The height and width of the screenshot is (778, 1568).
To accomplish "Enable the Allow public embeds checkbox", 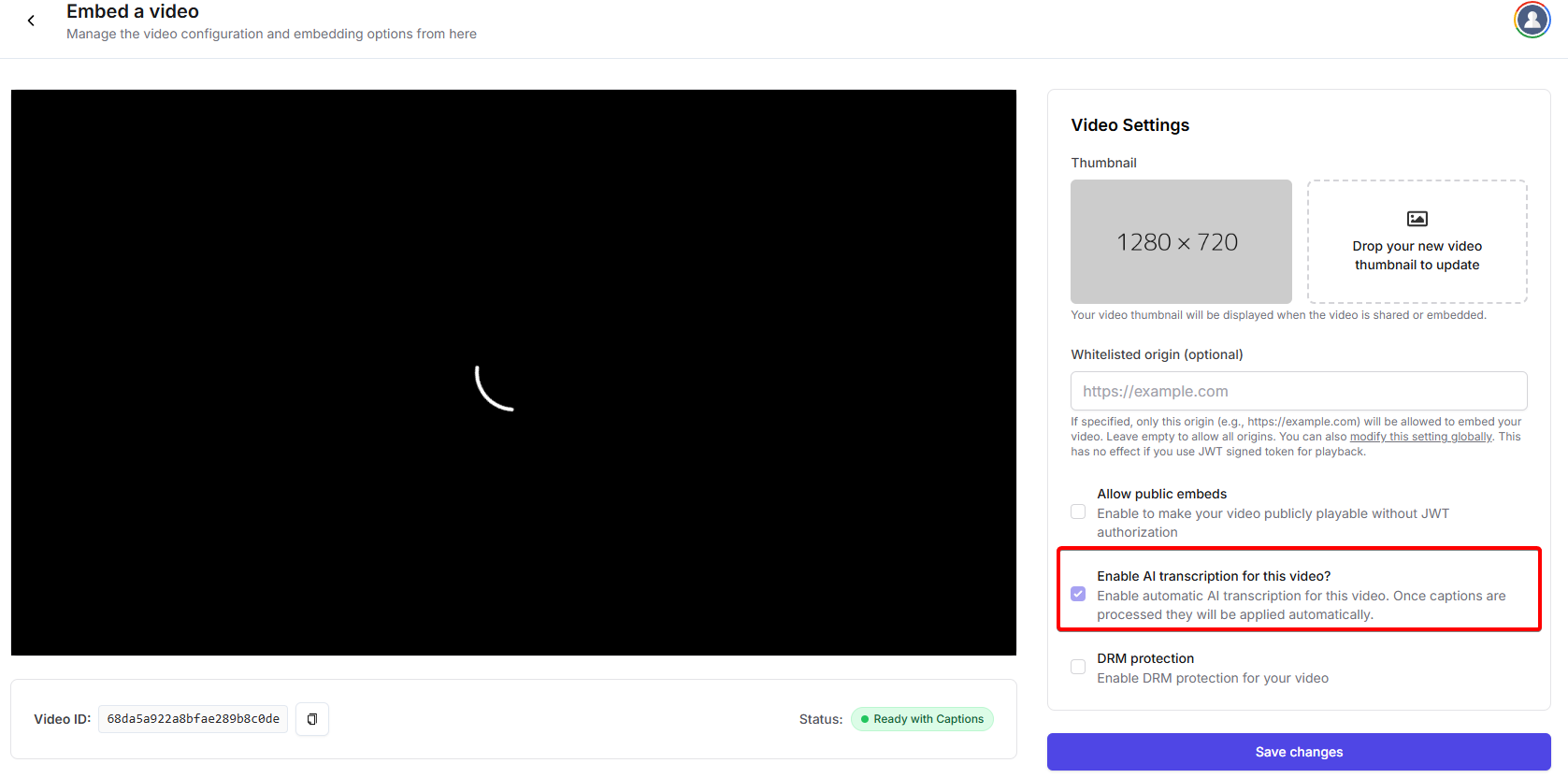I will click(1078, 511).
